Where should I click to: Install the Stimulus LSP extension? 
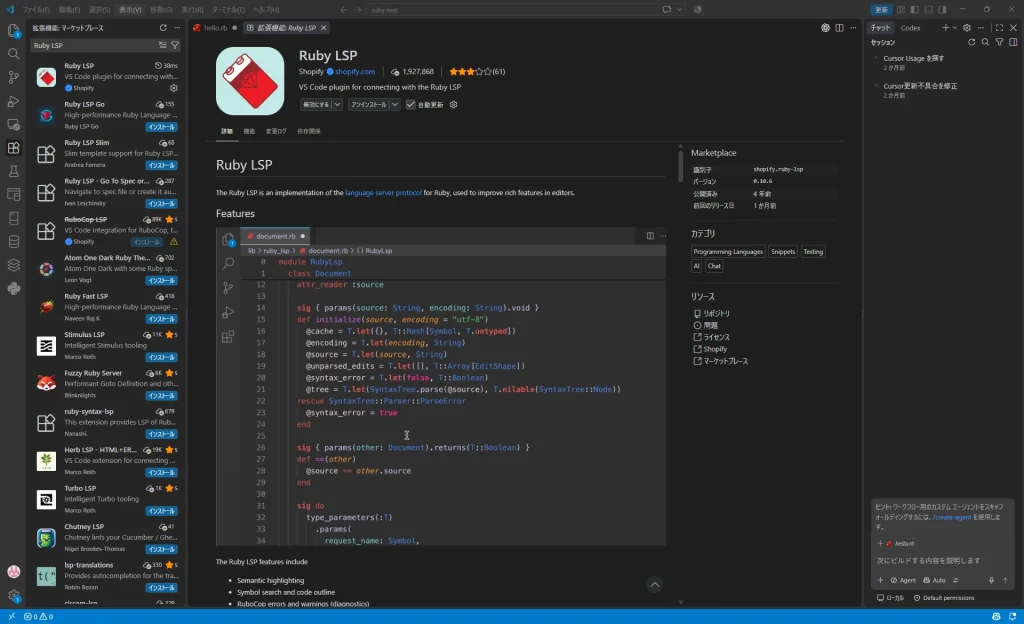click(x=161, y=358)
